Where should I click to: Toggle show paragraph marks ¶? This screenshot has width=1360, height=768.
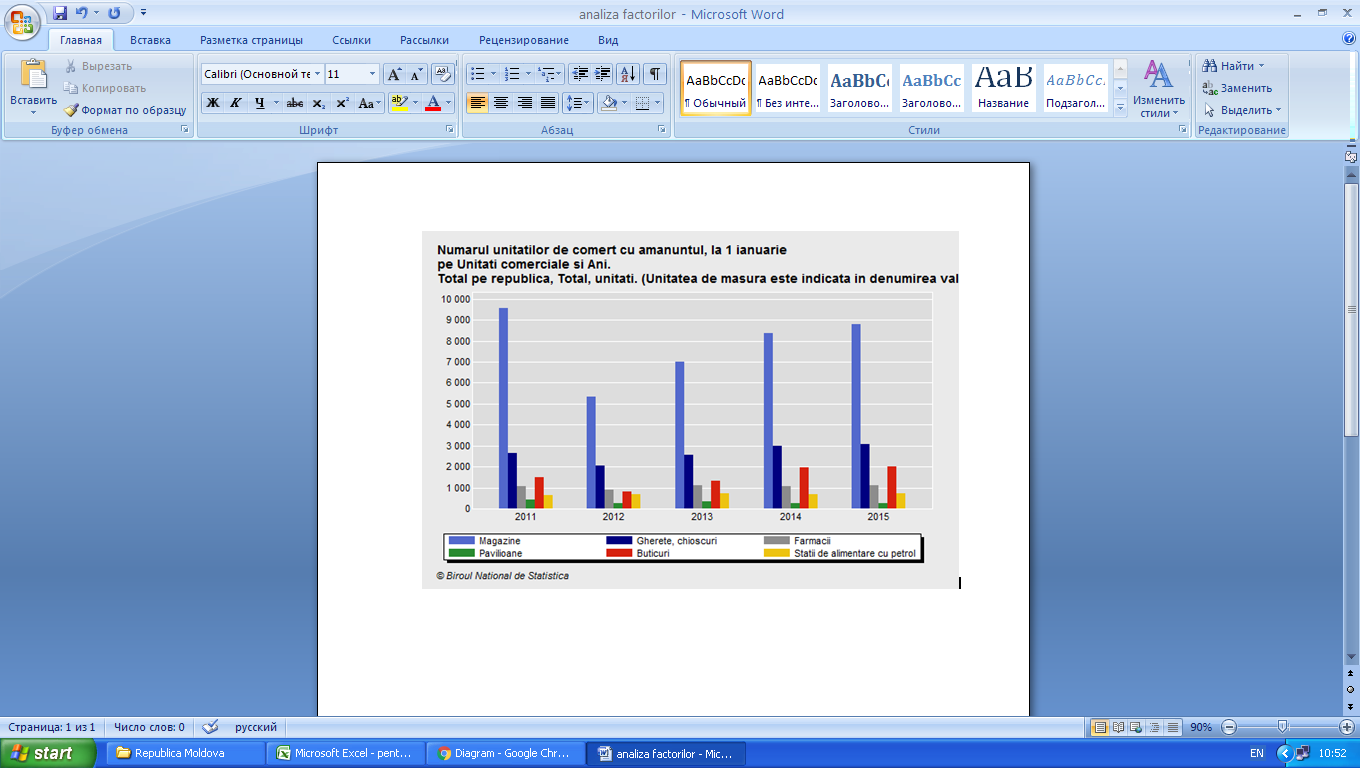tap(655, 74)
